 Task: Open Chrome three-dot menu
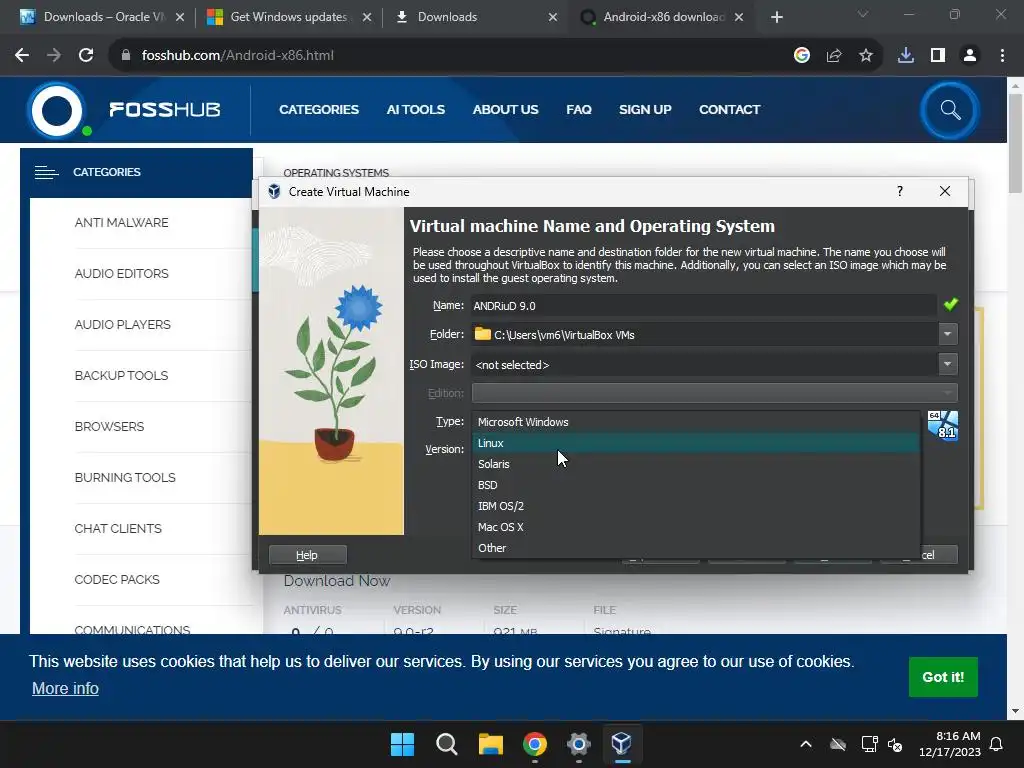(1002, 56)
